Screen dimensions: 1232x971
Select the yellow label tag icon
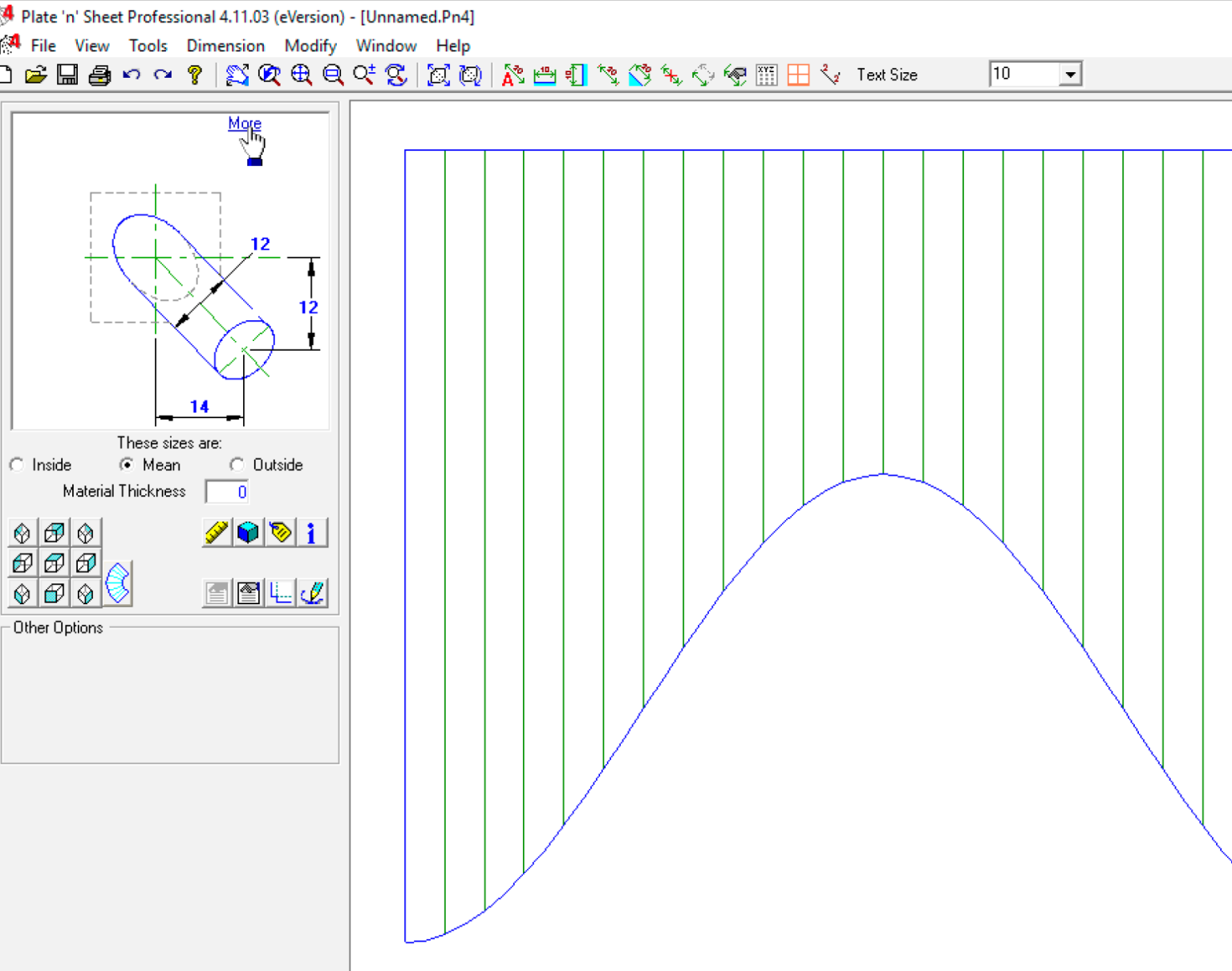coord(280,532)
